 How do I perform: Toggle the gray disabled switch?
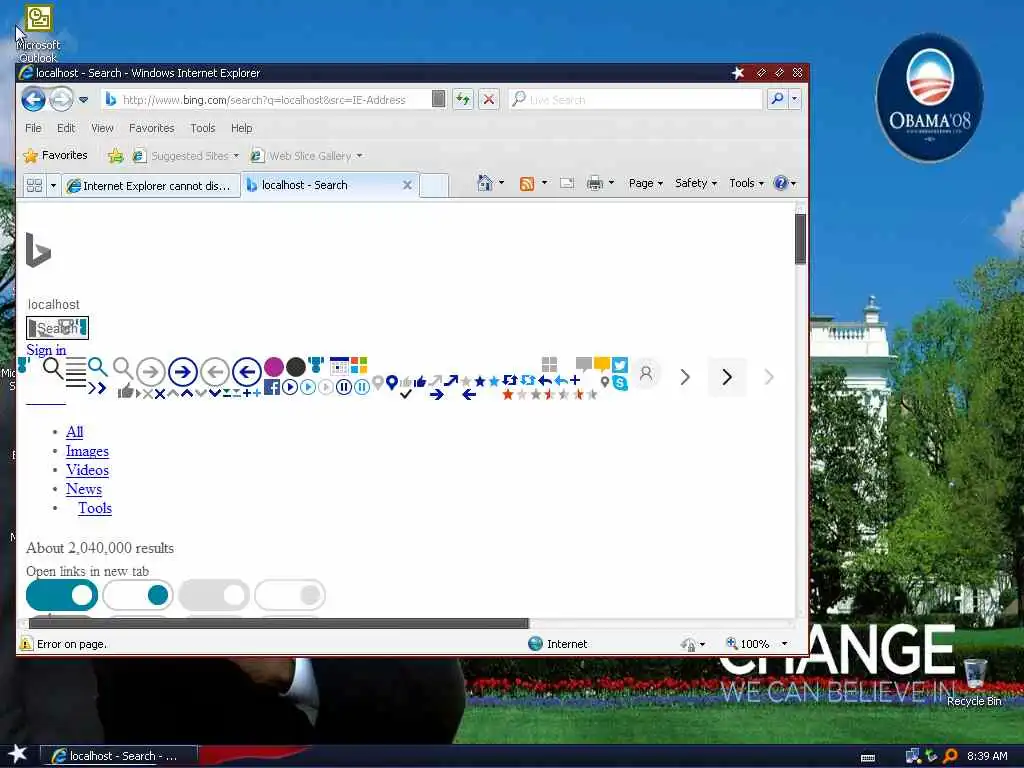[x=214, y=595]
